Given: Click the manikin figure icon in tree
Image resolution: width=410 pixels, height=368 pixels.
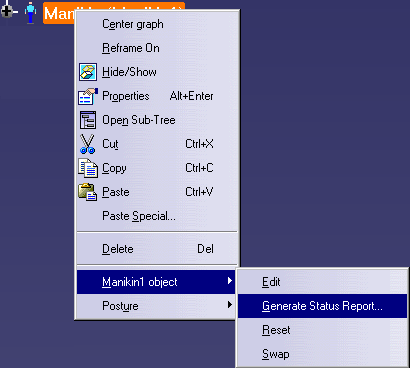Looking at the screenshot, I should coord(31,13).
